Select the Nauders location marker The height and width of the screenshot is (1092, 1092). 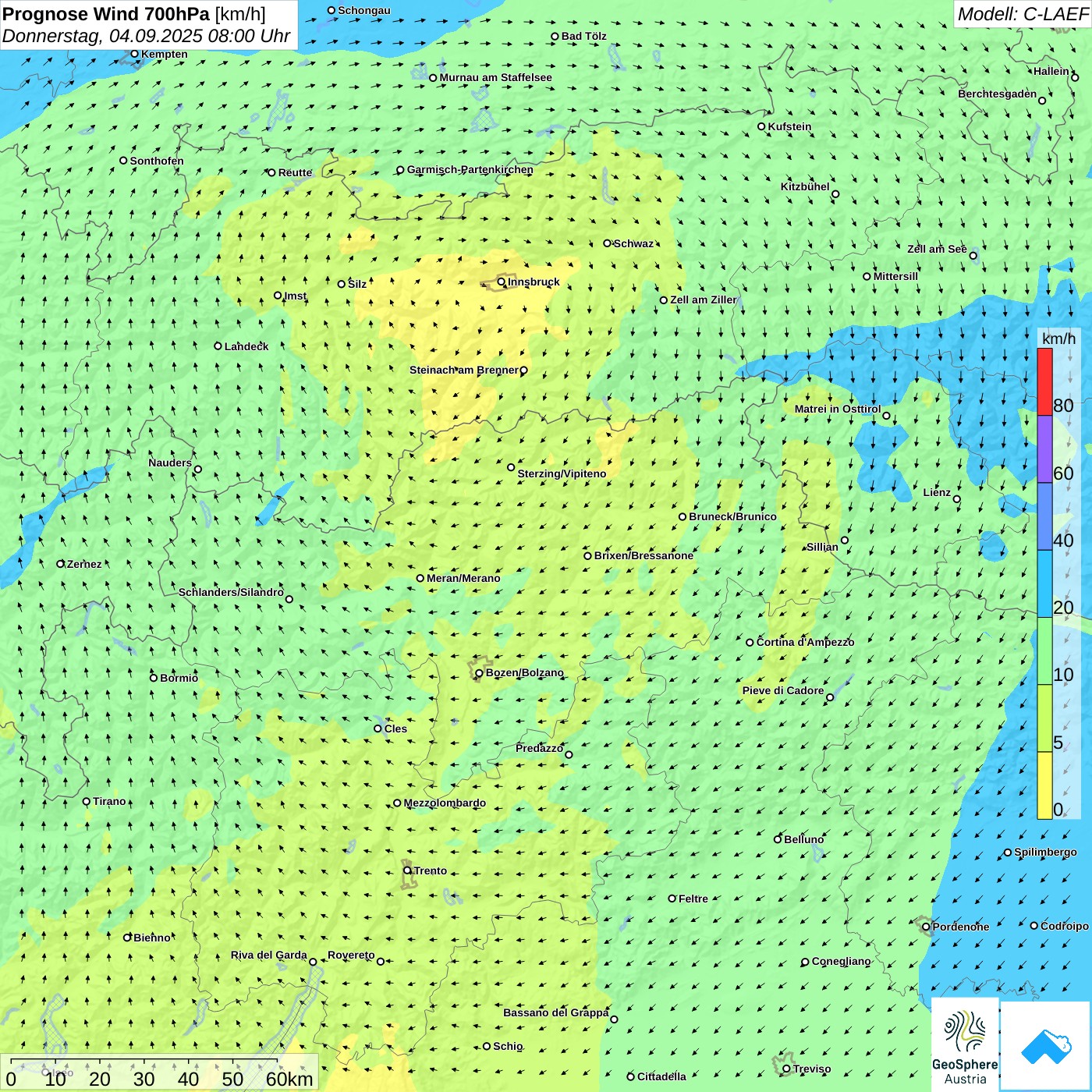[198, 469]
